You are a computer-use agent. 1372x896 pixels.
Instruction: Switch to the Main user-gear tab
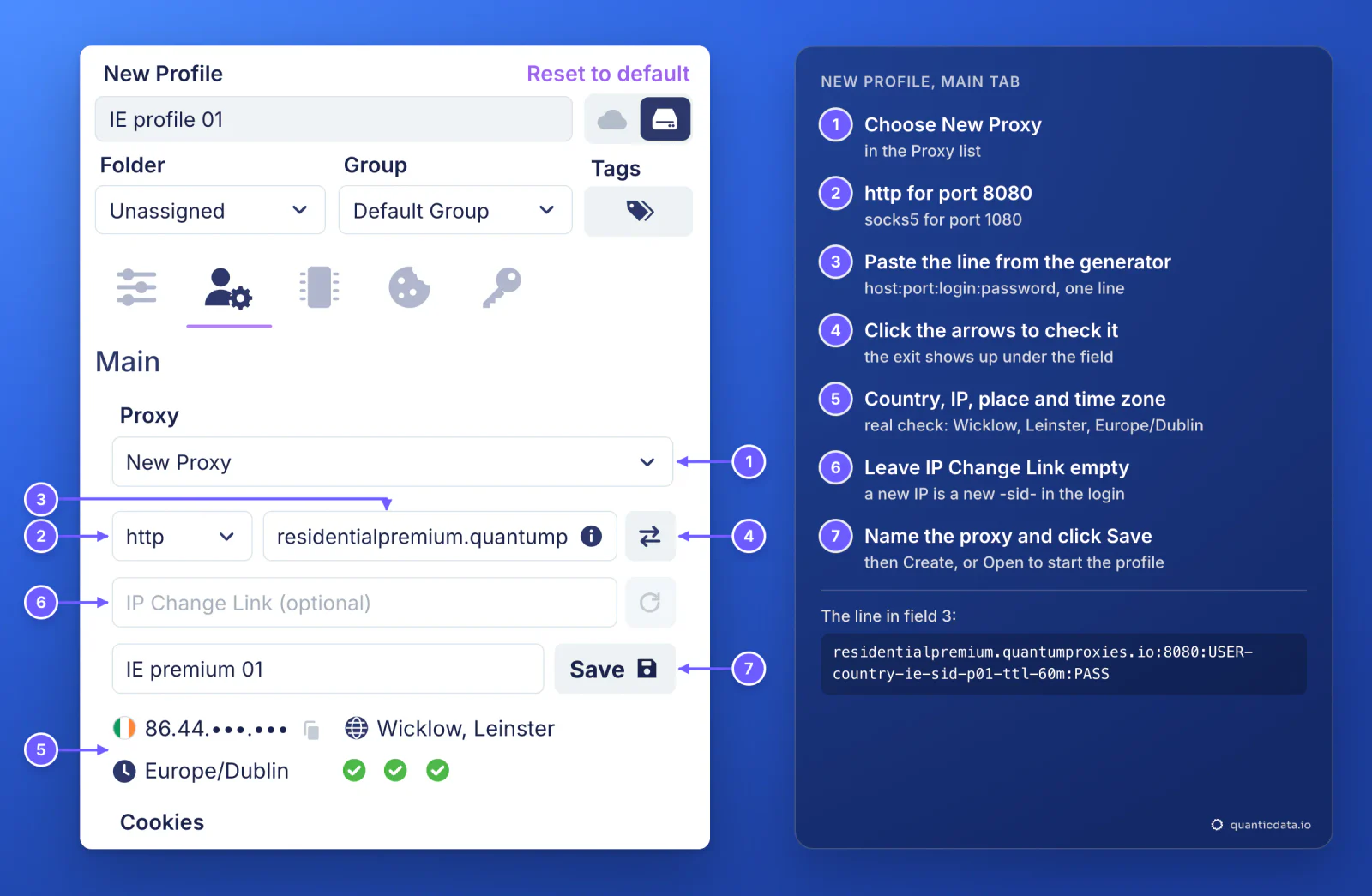[x=228, y=287]
